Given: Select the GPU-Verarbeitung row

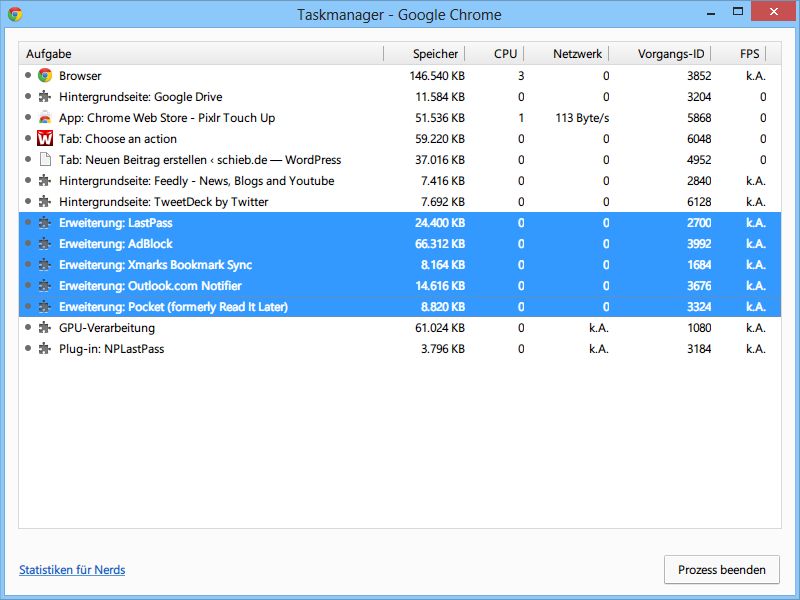Looking at the screenshot, I should coord(400,327).
